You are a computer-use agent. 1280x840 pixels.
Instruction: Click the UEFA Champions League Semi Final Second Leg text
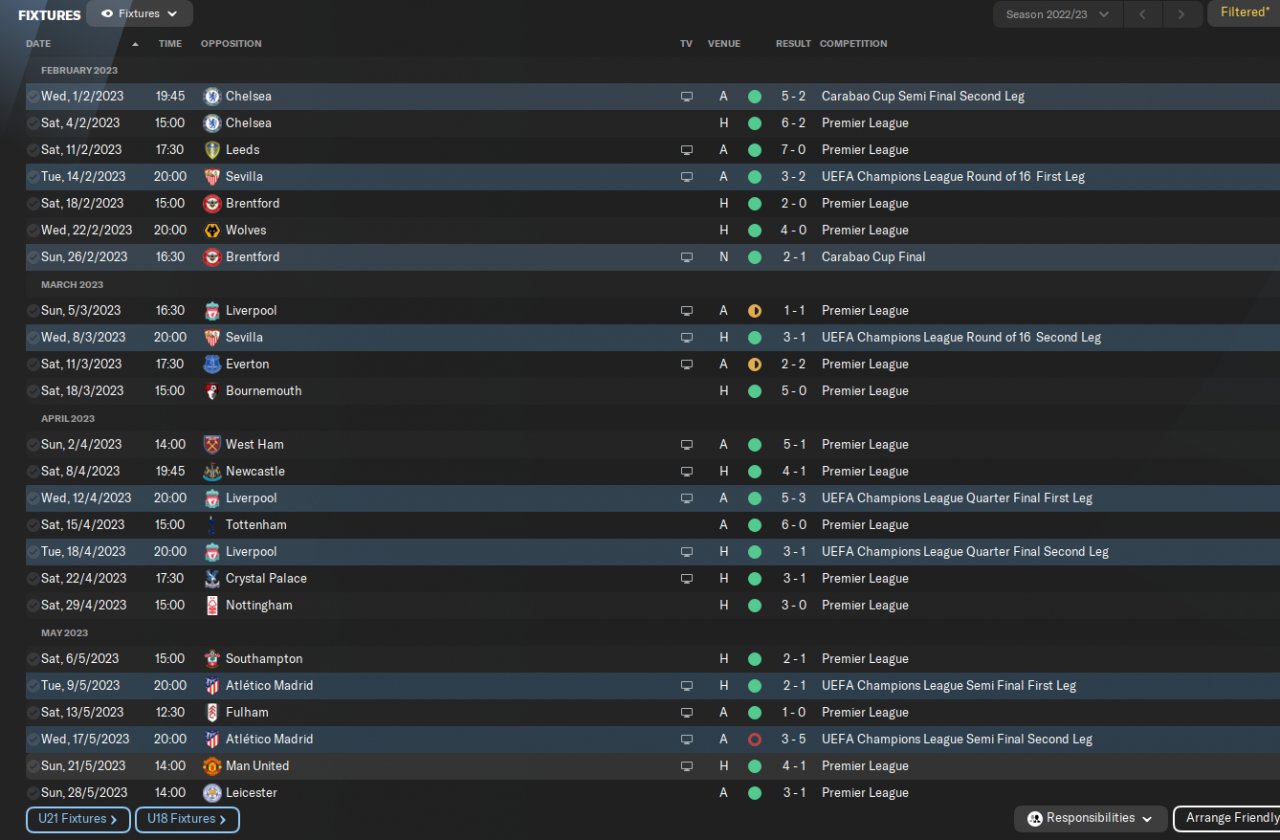click(x=957, y=740)
